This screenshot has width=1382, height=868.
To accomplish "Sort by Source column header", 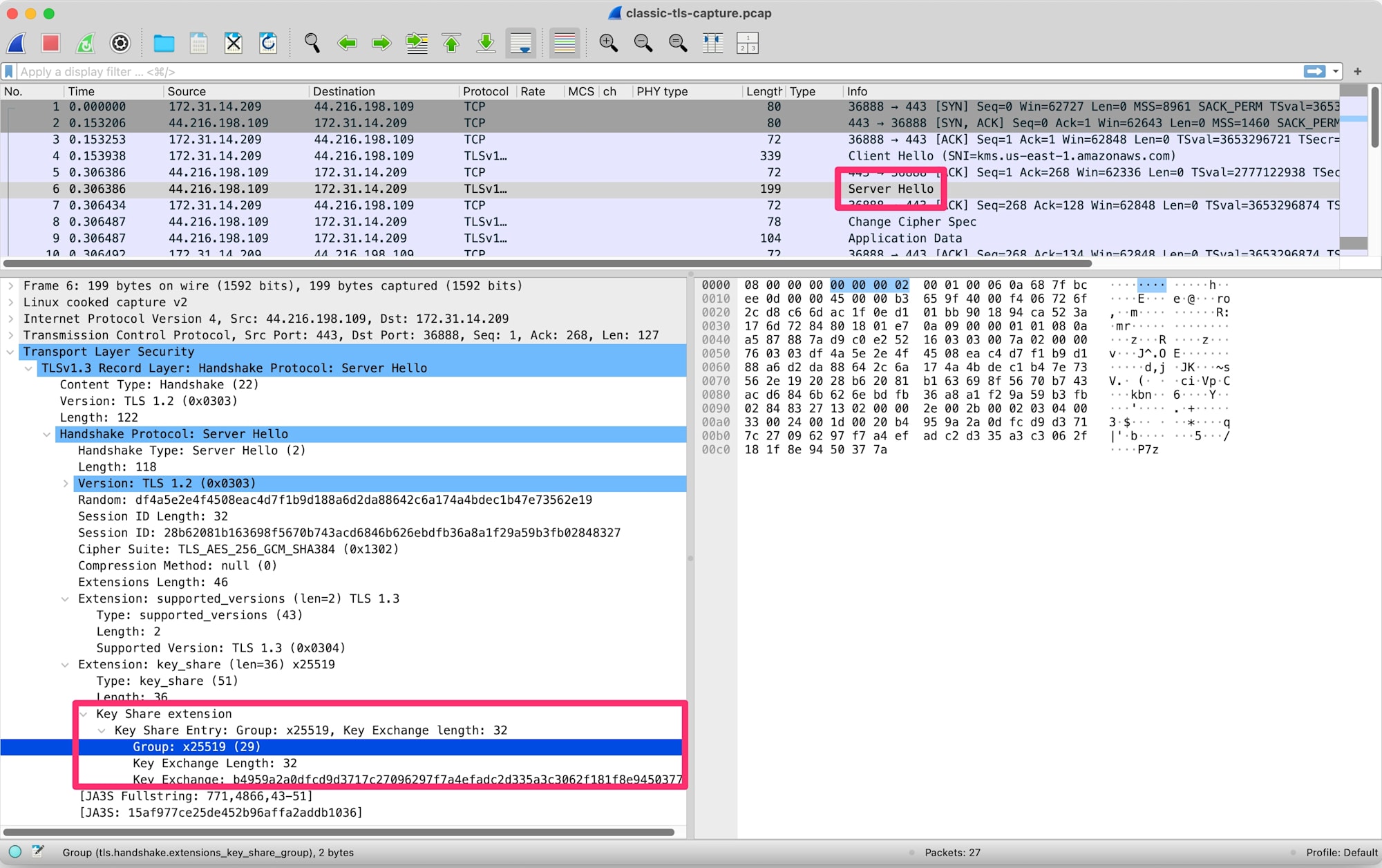I will [x=236, y=91].
